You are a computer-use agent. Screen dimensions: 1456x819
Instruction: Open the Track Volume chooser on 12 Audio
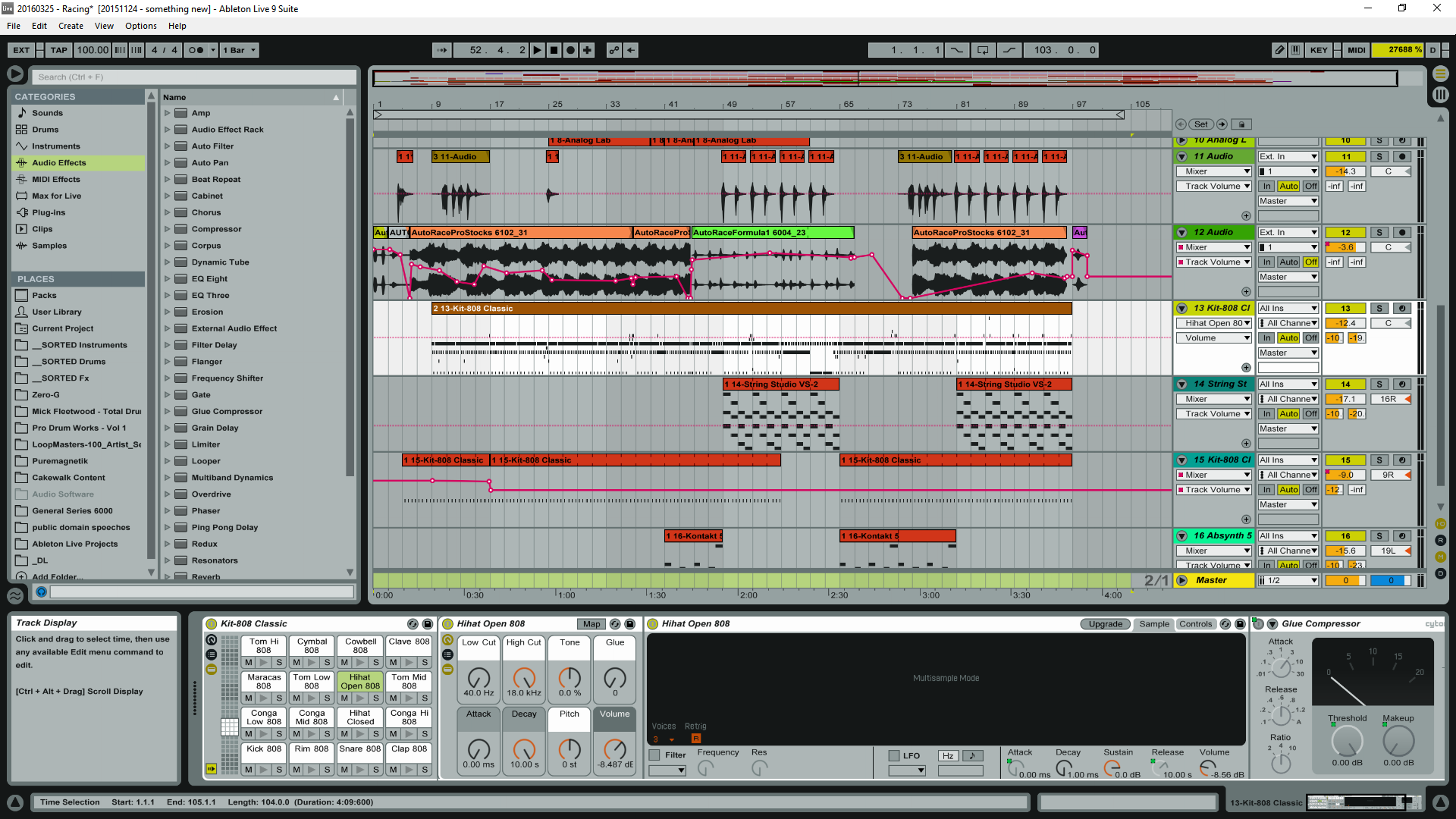(1213, 262)
